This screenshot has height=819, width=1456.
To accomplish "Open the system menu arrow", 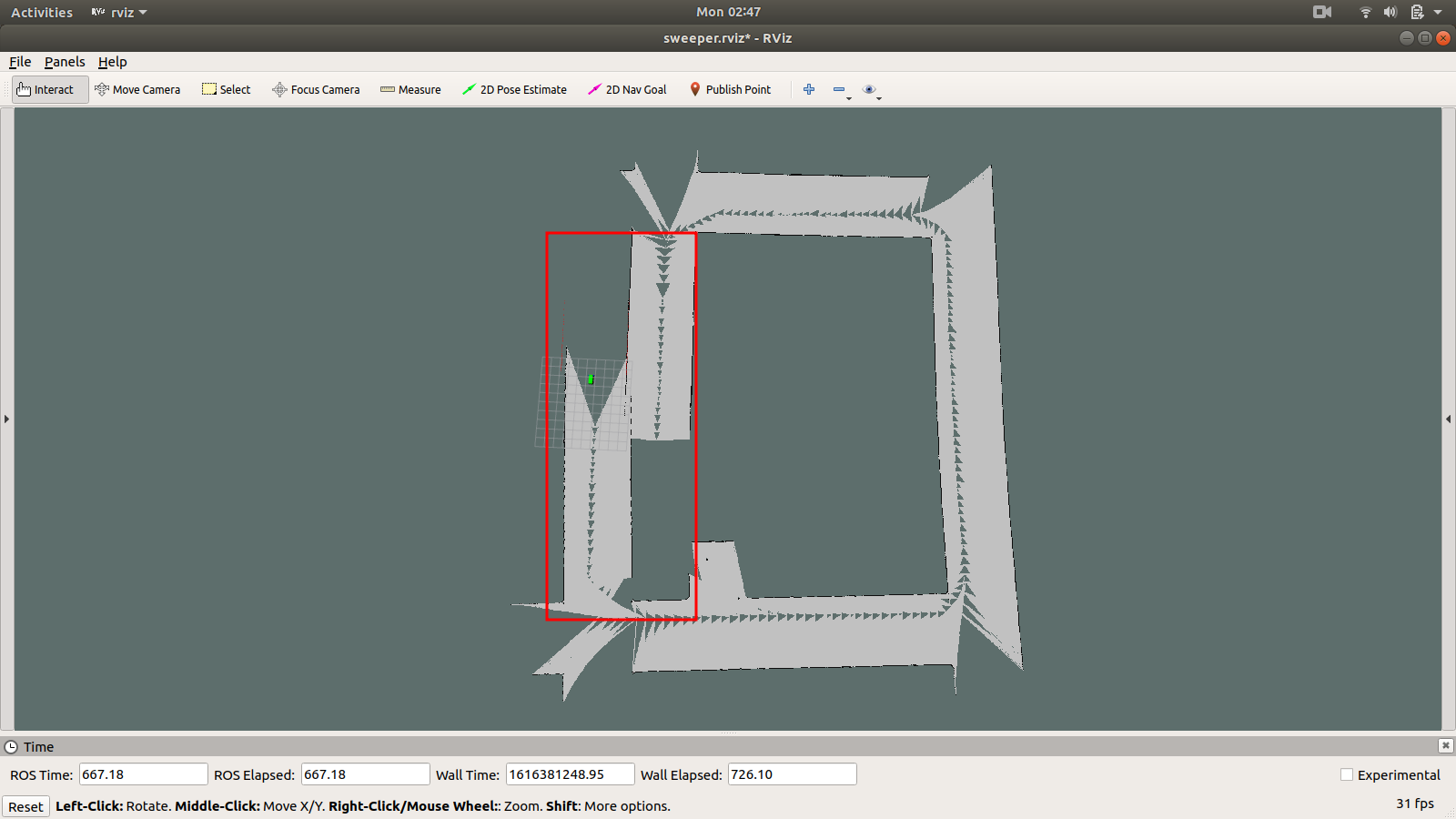I will click(1438, 13).
